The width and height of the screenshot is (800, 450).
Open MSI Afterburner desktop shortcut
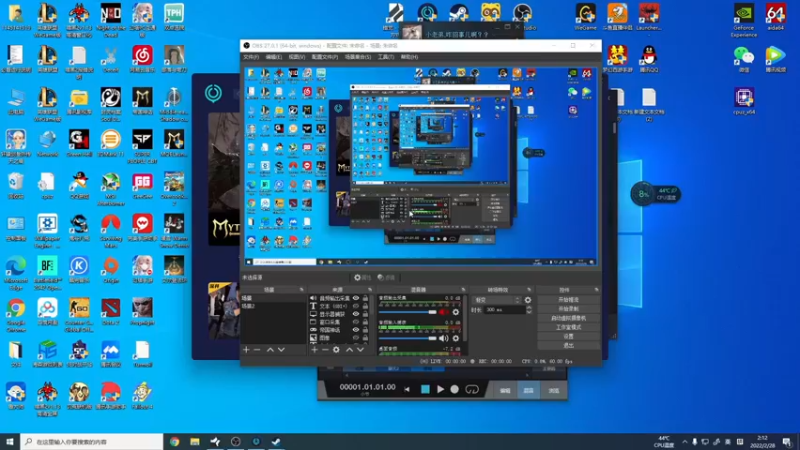coord(111,189)
